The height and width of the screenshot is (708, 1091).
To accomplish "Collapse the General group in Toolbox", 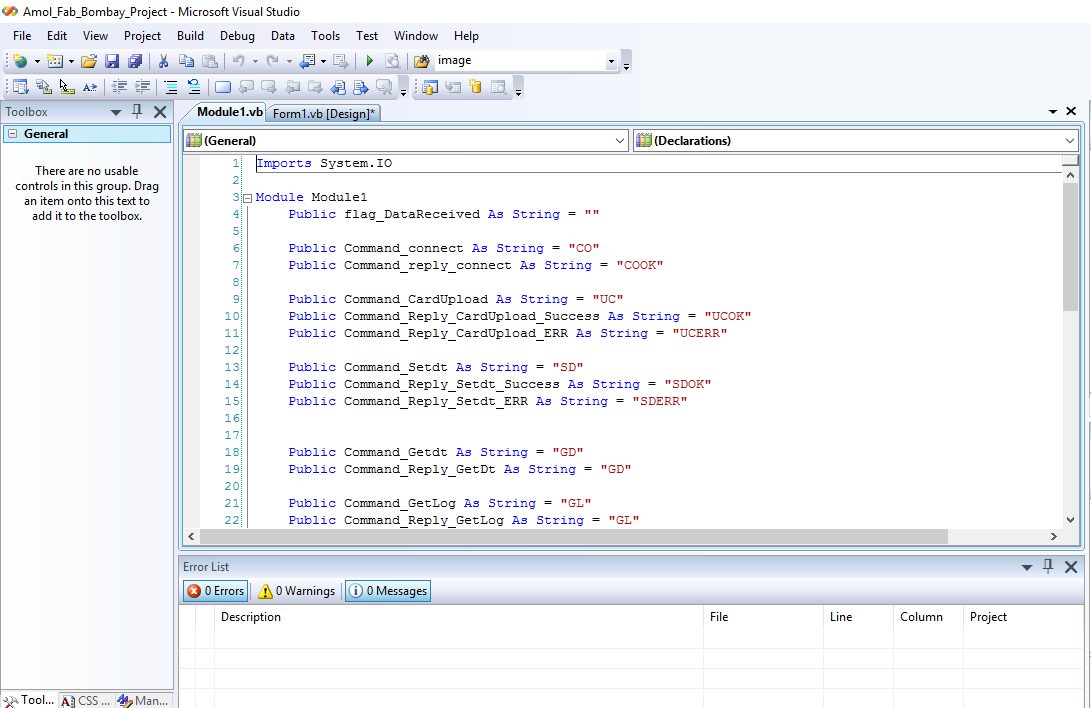I will [12, 134].
